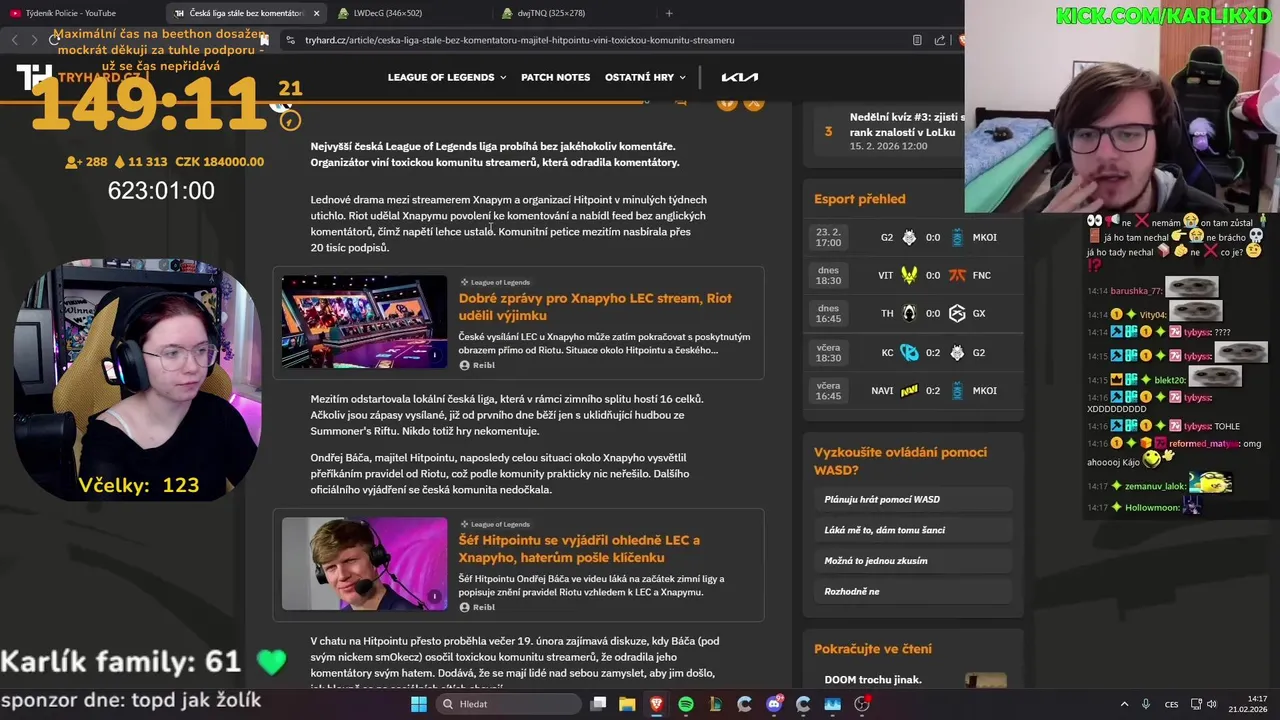This screenshot has height=720, width=1280.
Task: Open File Explorer from the taskbar
Action: (627, 704)
